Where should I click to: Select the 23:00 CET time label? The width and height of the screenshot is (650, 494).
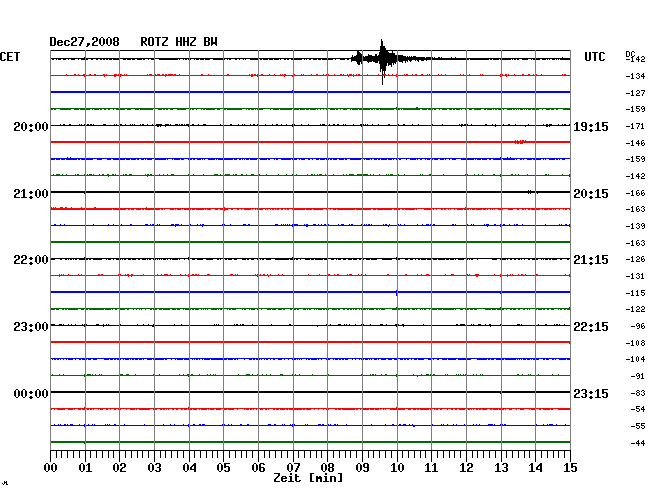tap(31, 327)
